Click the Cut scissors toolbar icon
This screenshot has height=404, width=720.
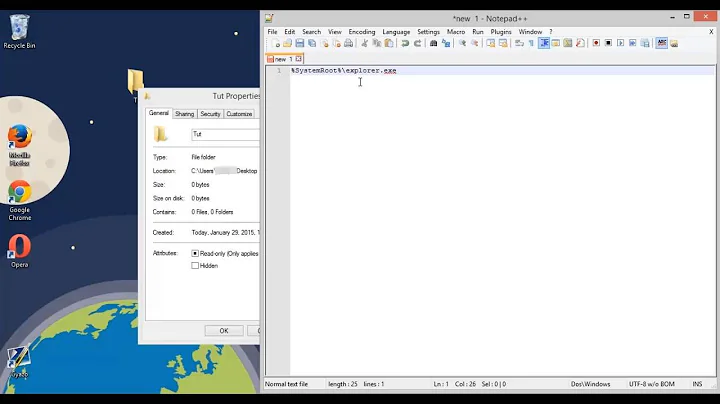point(365,43)
